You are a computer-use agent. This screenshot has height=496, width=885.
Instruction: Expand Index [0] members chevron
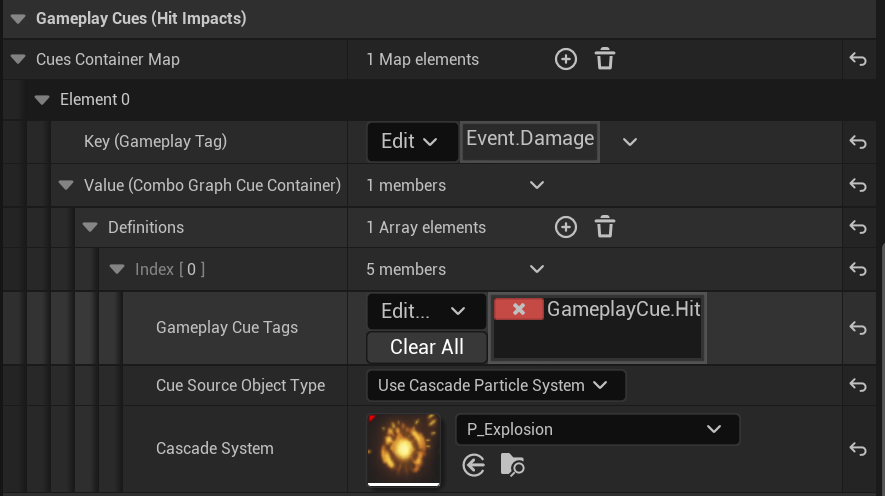click(537, 270)
